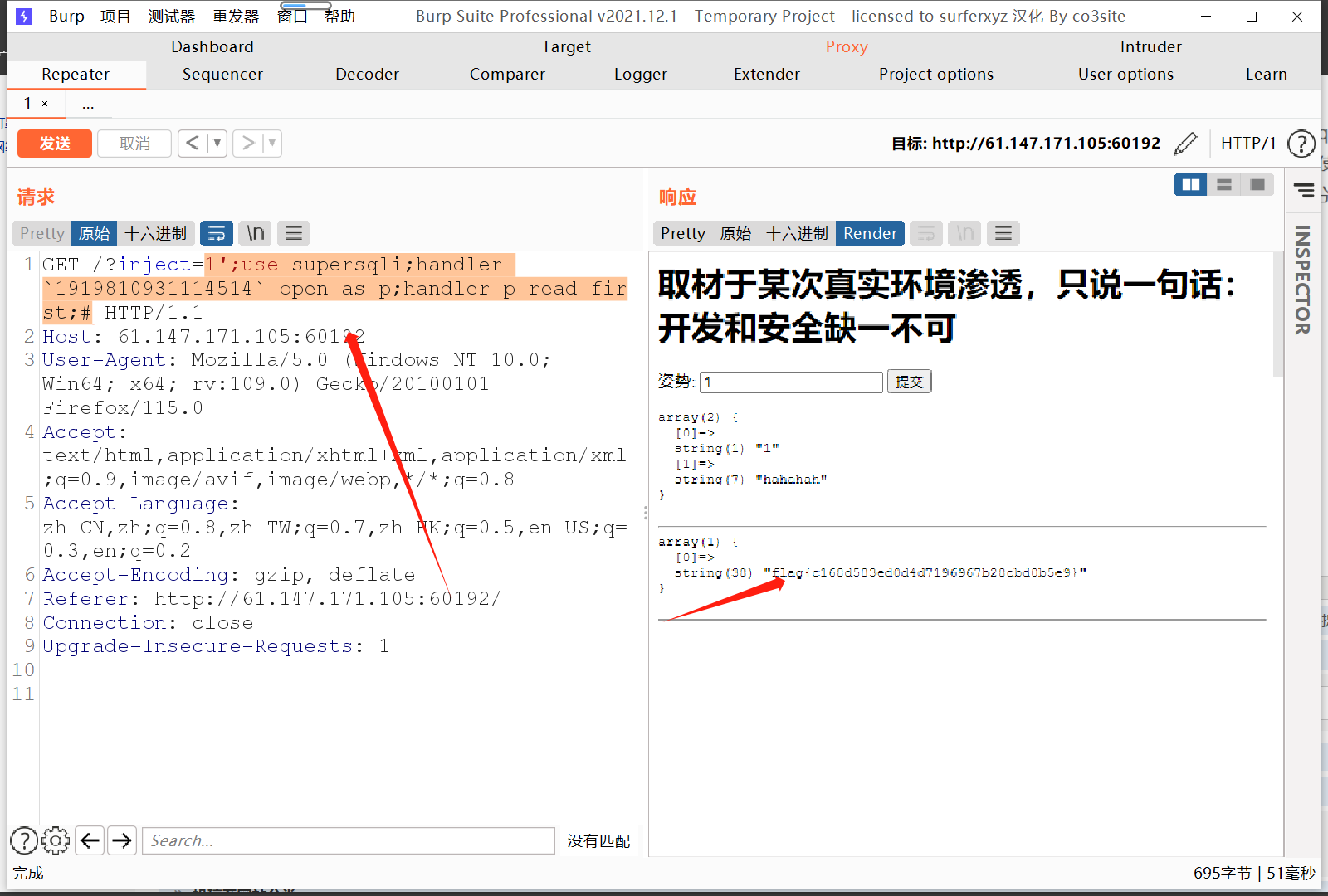Focus the Search box below request
1328x896 pixels.
pyautogui.click(x=349, y=840)
